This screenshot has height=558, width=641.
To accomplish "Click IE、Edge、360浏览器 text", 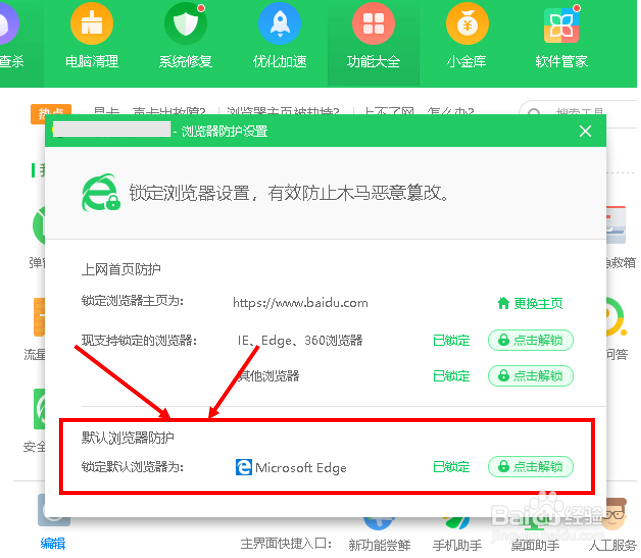I will 300,341.
